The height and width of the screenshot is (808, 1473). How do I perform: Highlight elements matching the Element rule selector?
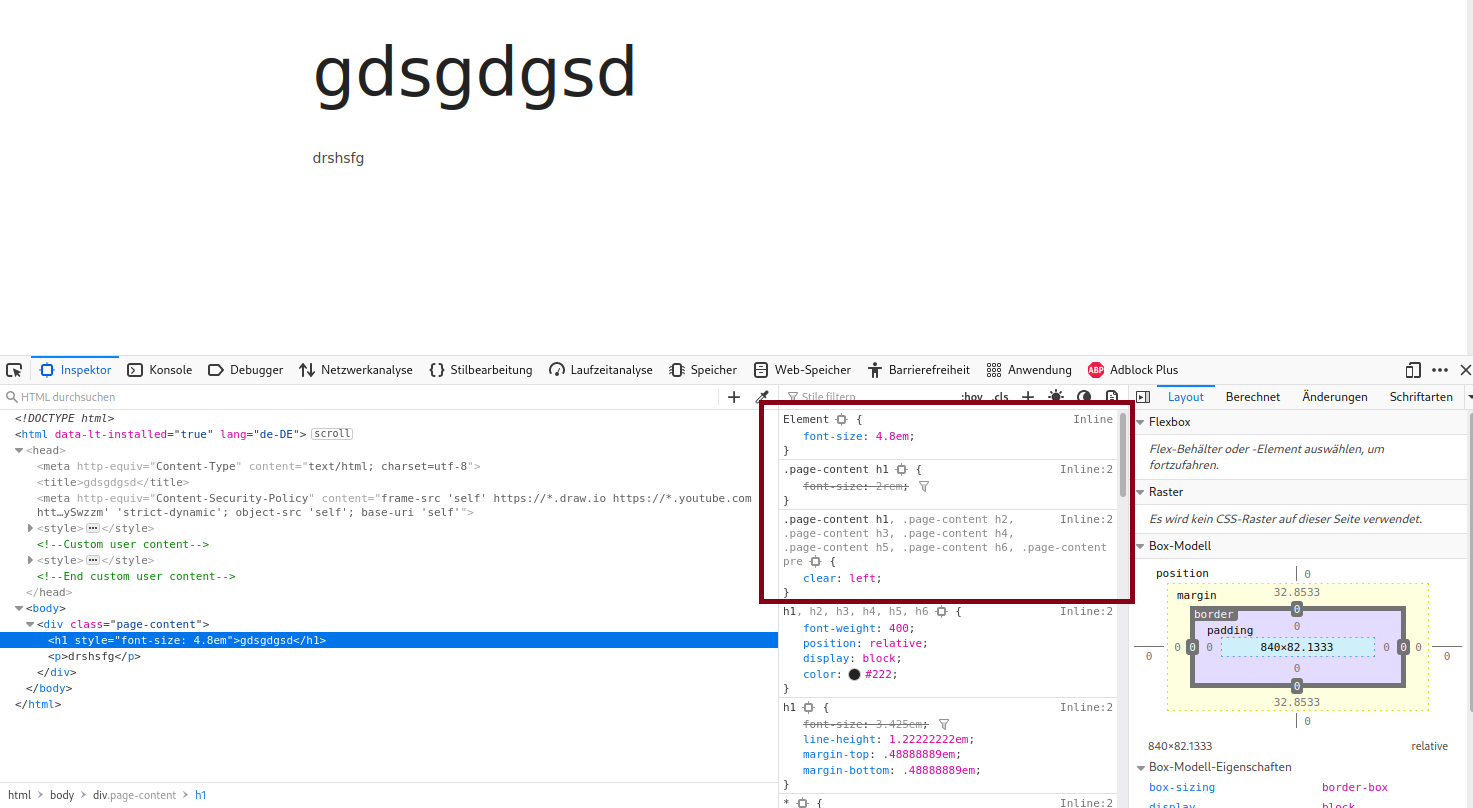click(842, 420)
